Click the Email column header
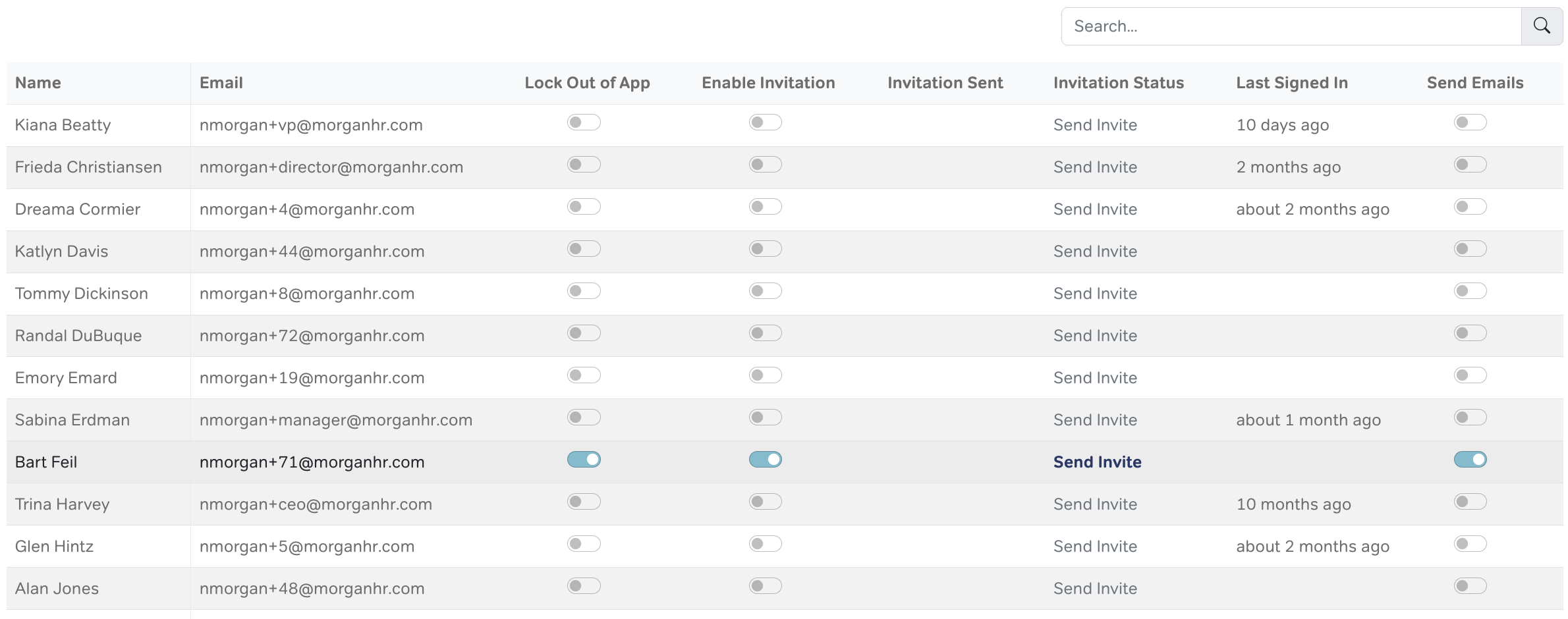The height and width of the screenshot is (619, 1568). tap(221, 83)
